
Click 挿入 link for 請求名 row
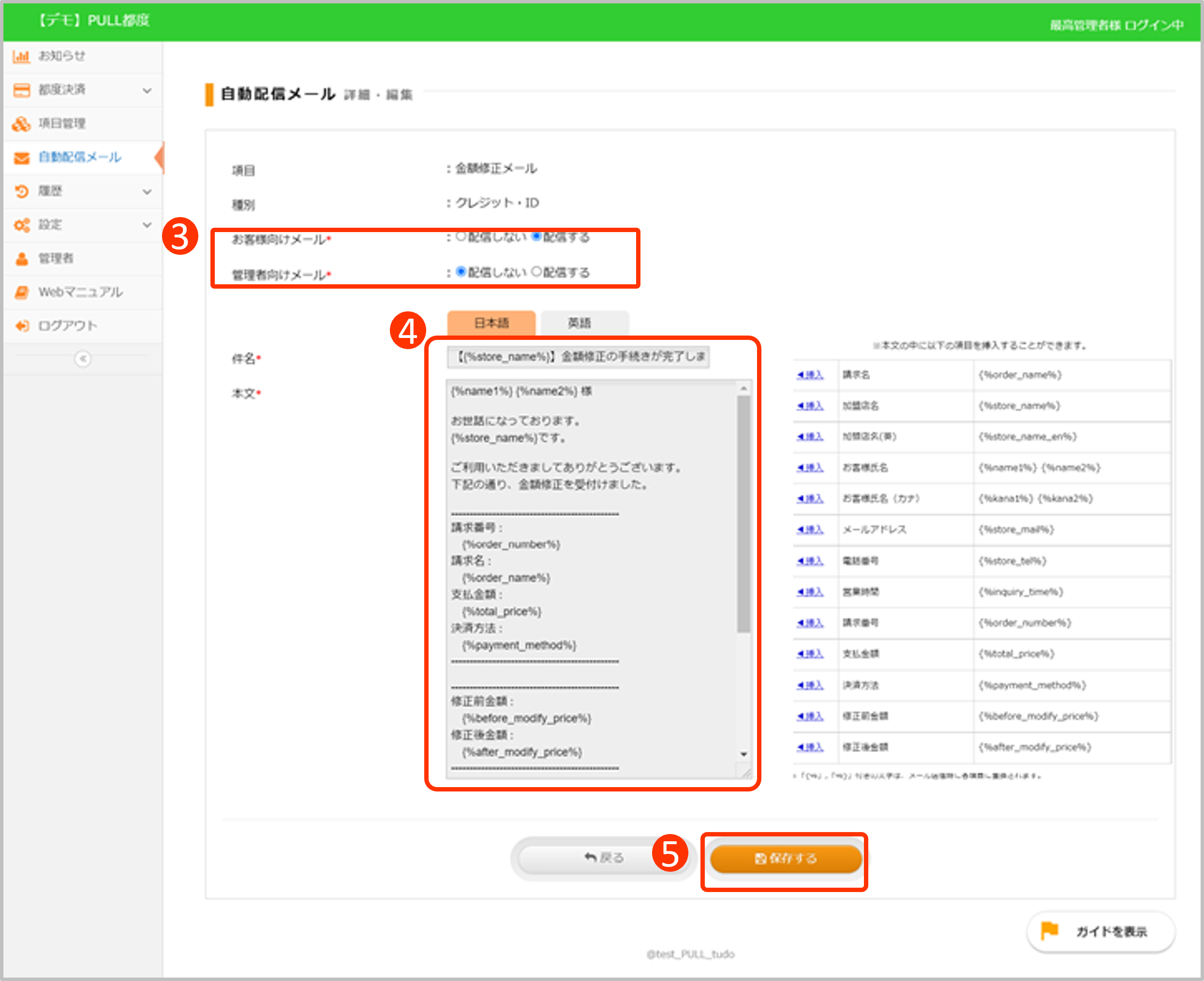(x=810, y=375)
